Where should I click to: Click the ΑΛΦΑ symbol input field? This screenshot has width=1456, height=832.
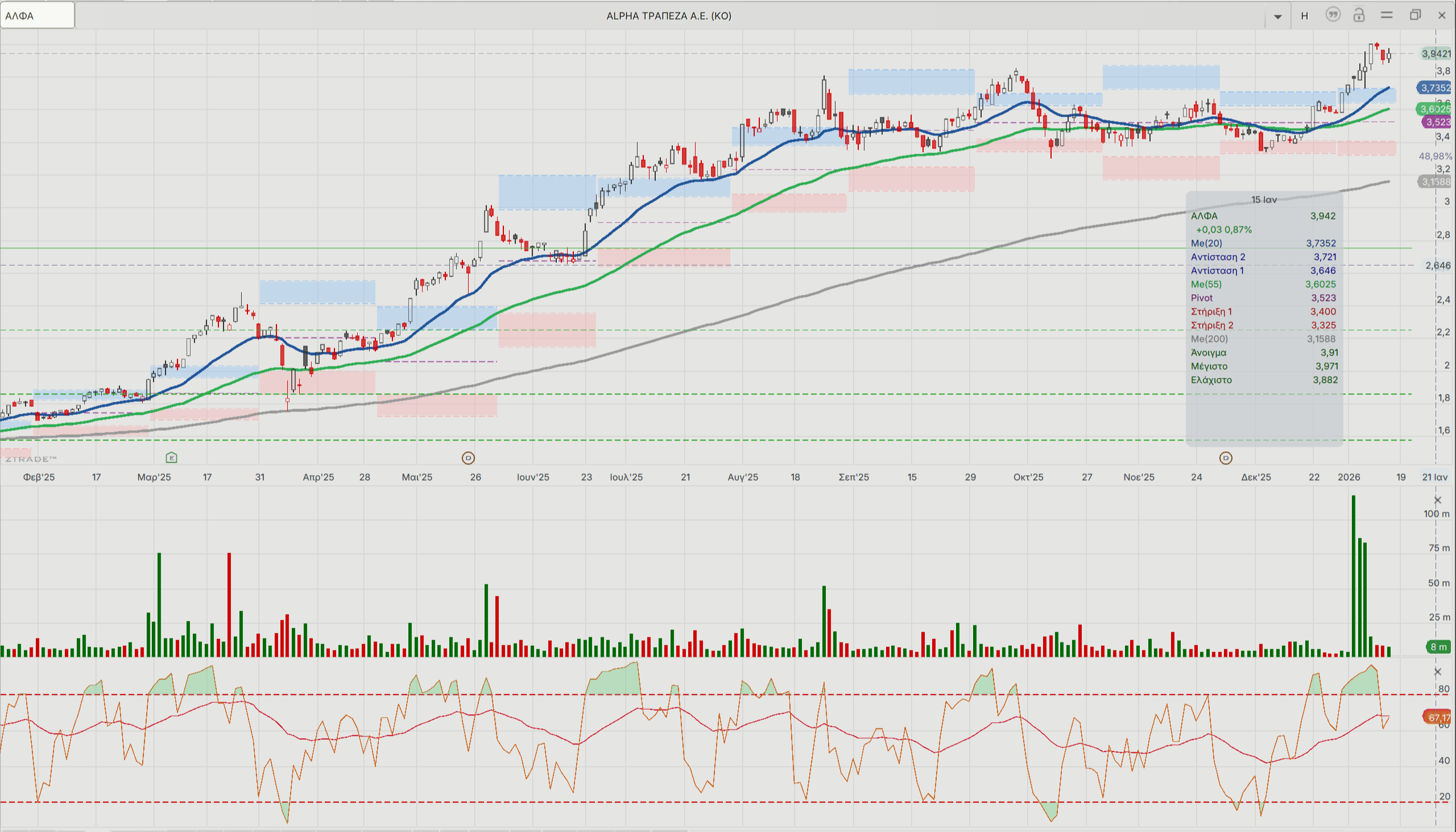37,15
